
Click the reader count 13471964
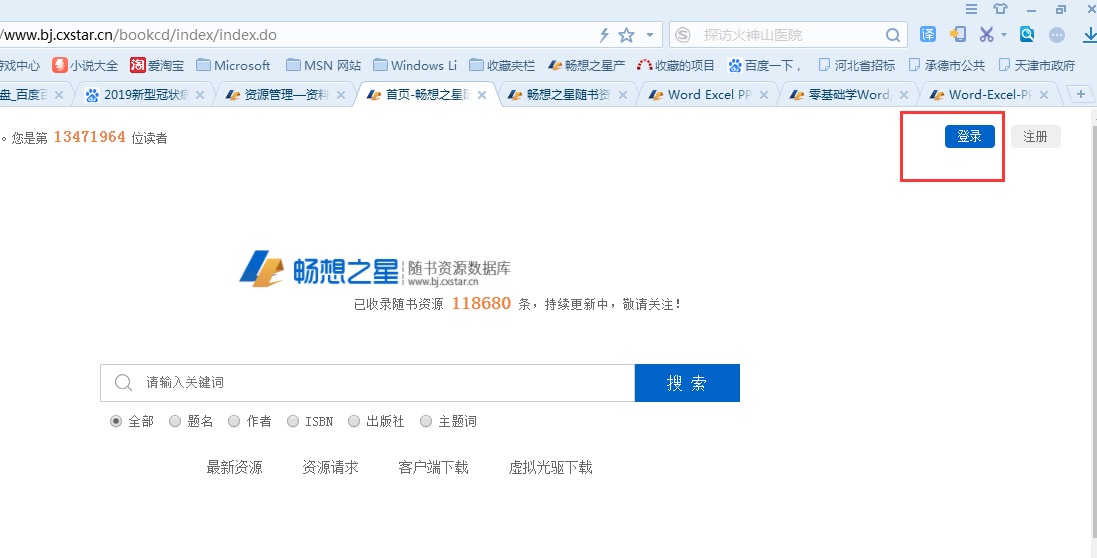tap(90, 137)
